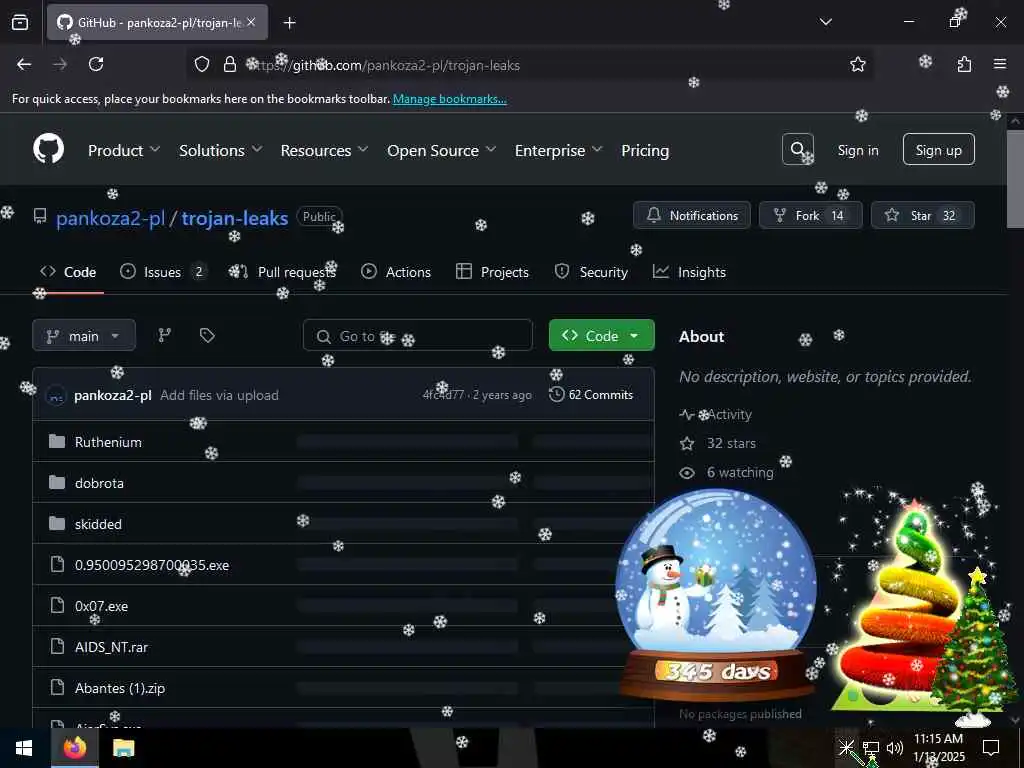
Task: Go back with the browser back arrow
Action: tap(24, 64)
